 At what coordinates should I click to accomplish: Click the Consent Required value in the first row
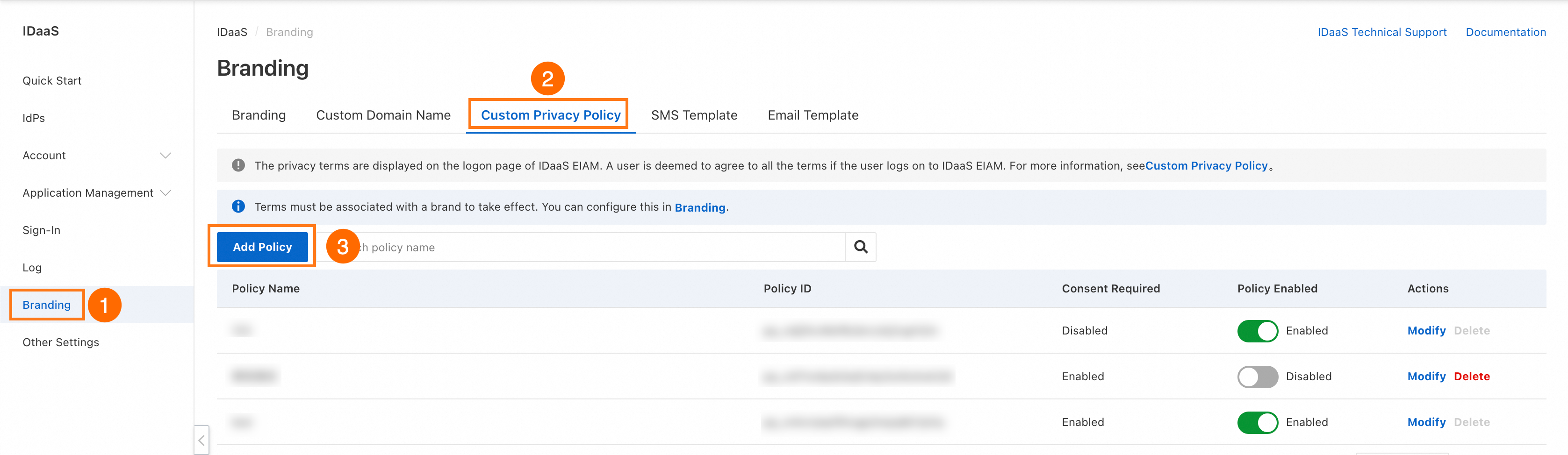1085,331
